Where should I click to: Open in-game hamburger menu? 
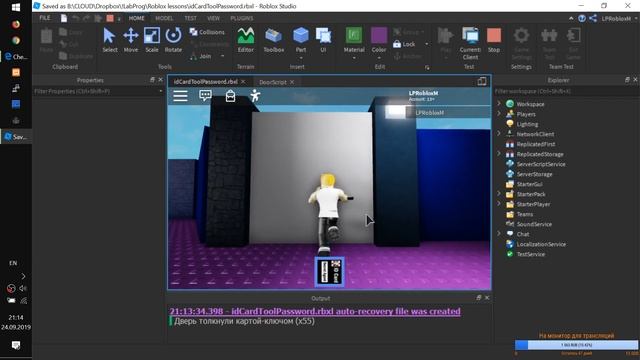[180, 96]
